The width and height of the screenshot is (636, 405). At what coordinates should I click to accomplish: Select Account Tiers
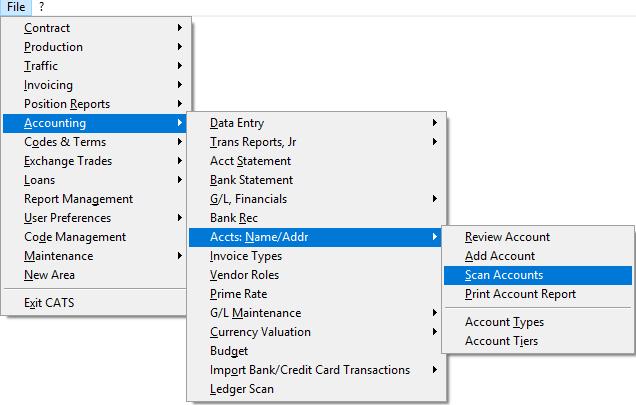click(538, 341)
